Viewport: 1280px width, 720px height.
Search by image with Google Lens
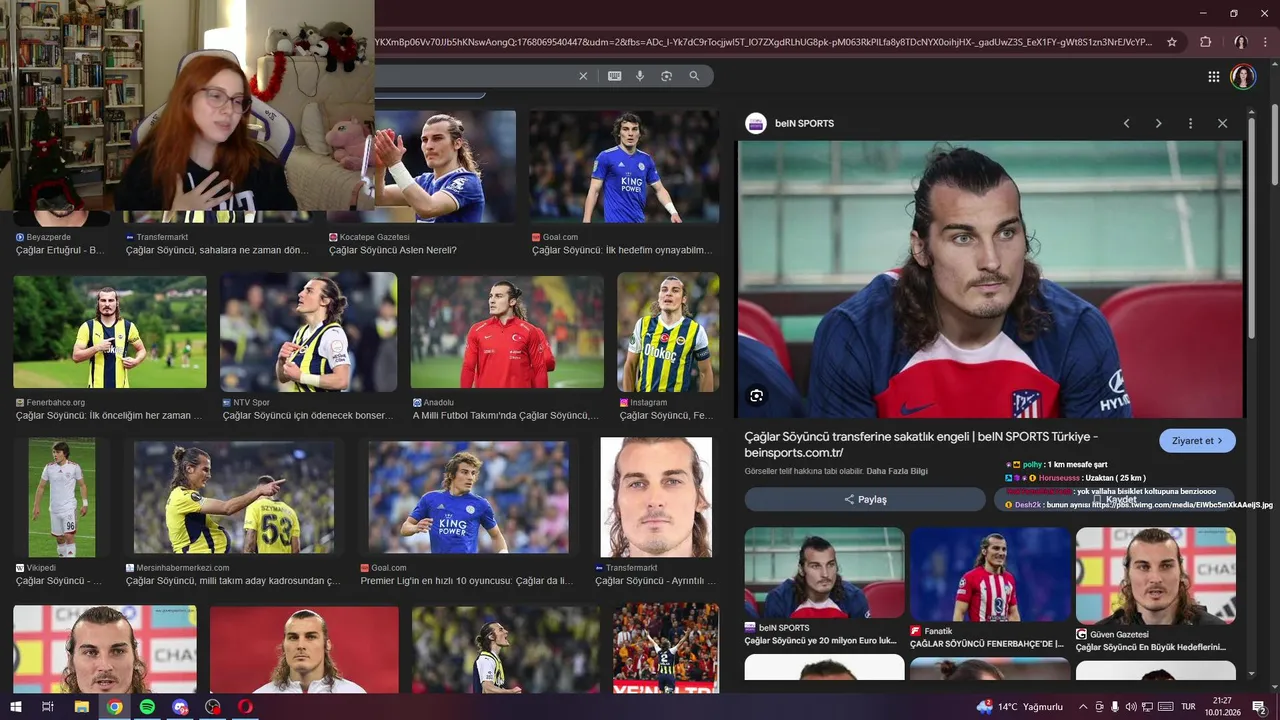tap(666, 76)
